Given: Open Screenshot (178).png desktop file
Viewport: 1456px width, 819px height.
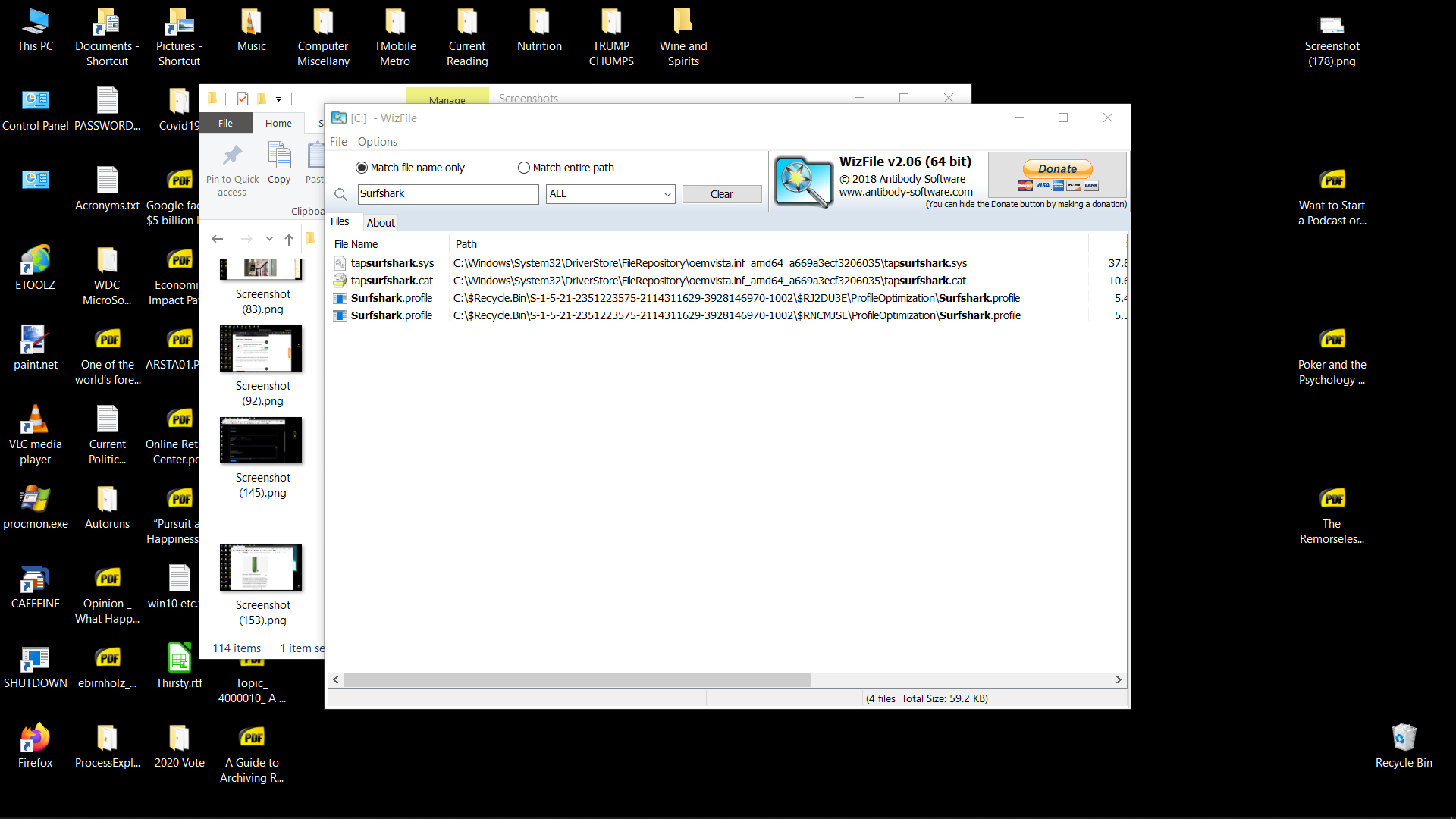Looking at the screenshot, I should tap(1332, 41).
